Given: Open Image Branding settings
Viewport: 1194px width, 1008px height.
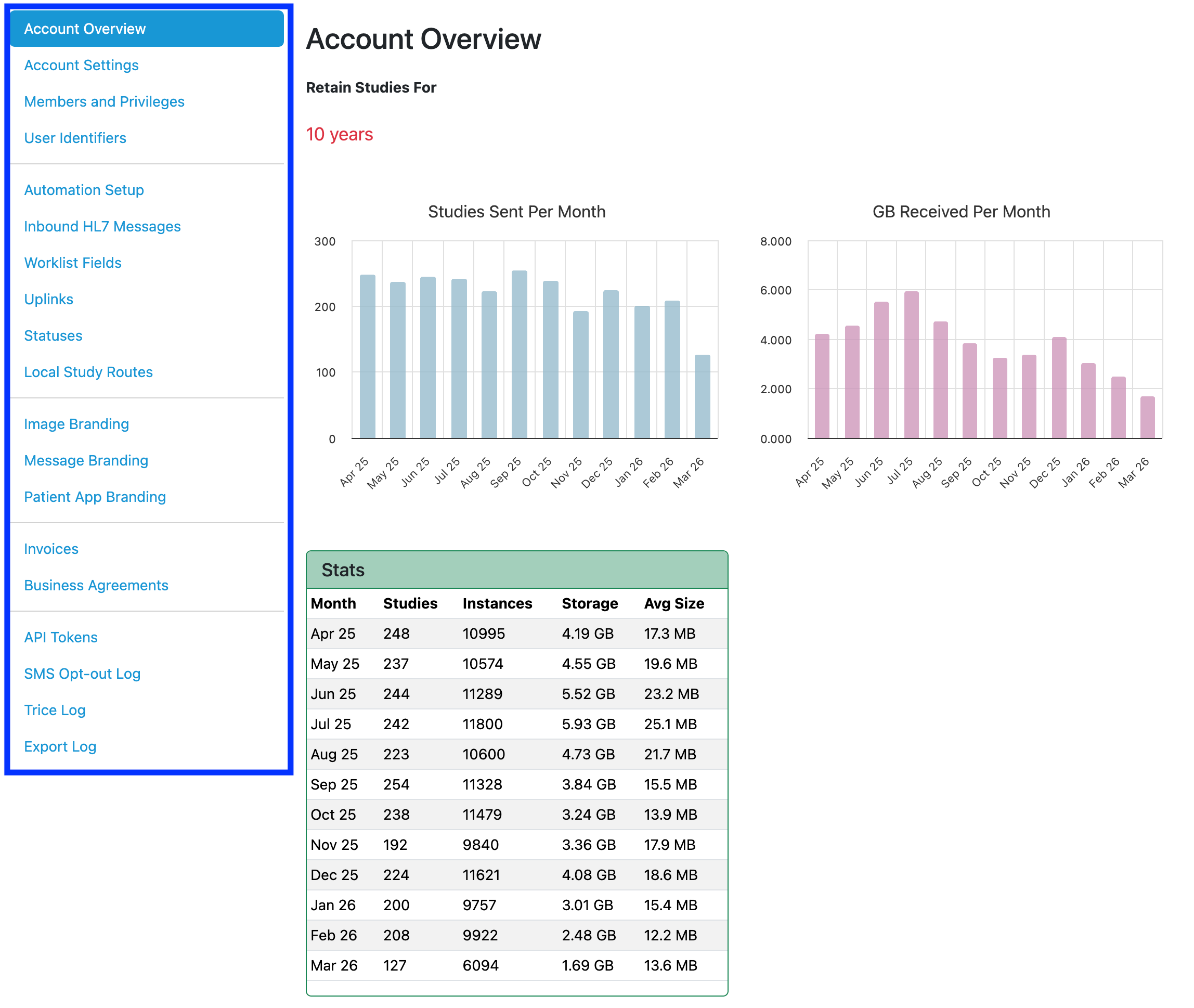Looking at the screenshot, I should point(76,424).
